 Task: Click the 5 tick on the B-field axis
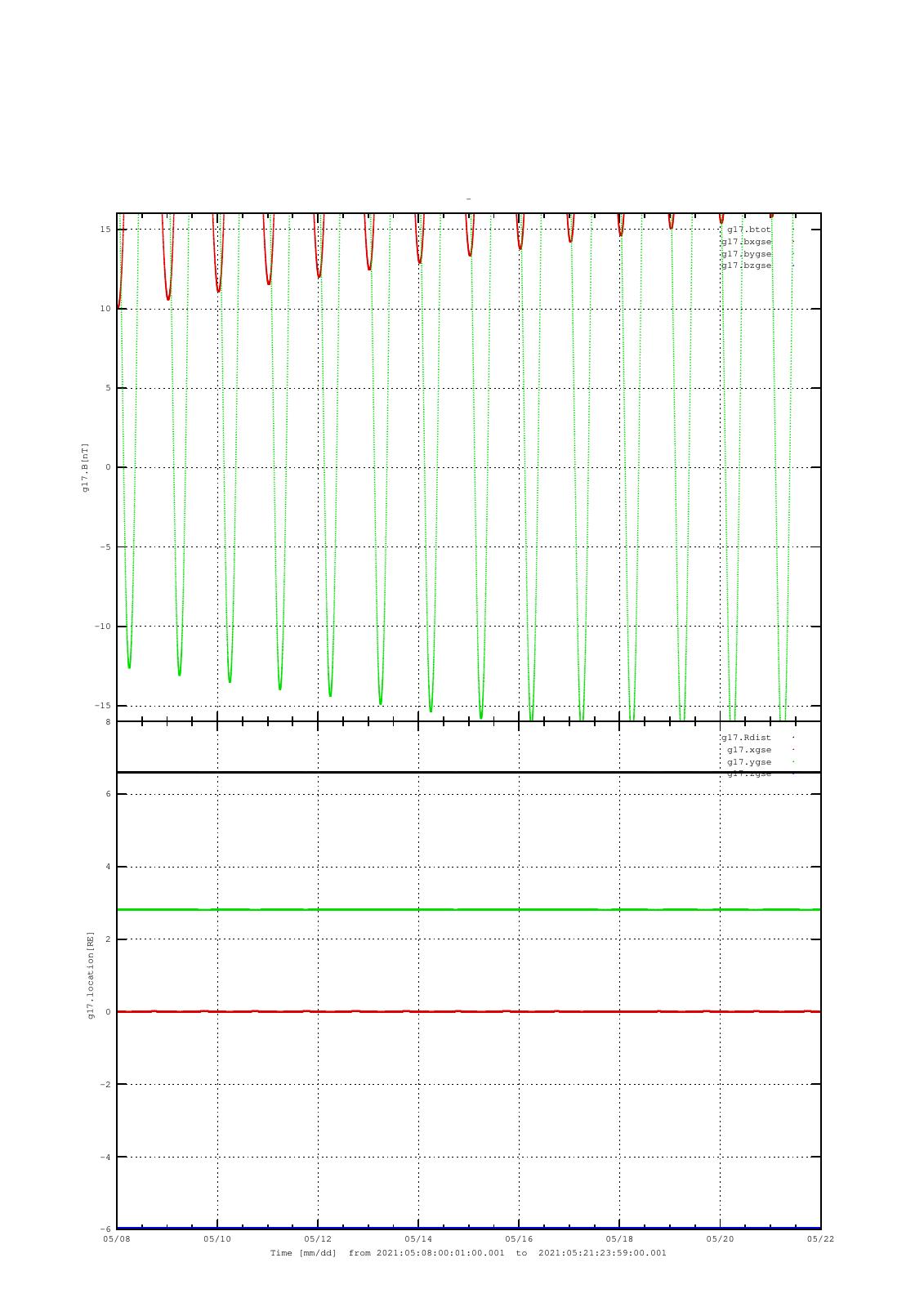[x=108, y=388]
